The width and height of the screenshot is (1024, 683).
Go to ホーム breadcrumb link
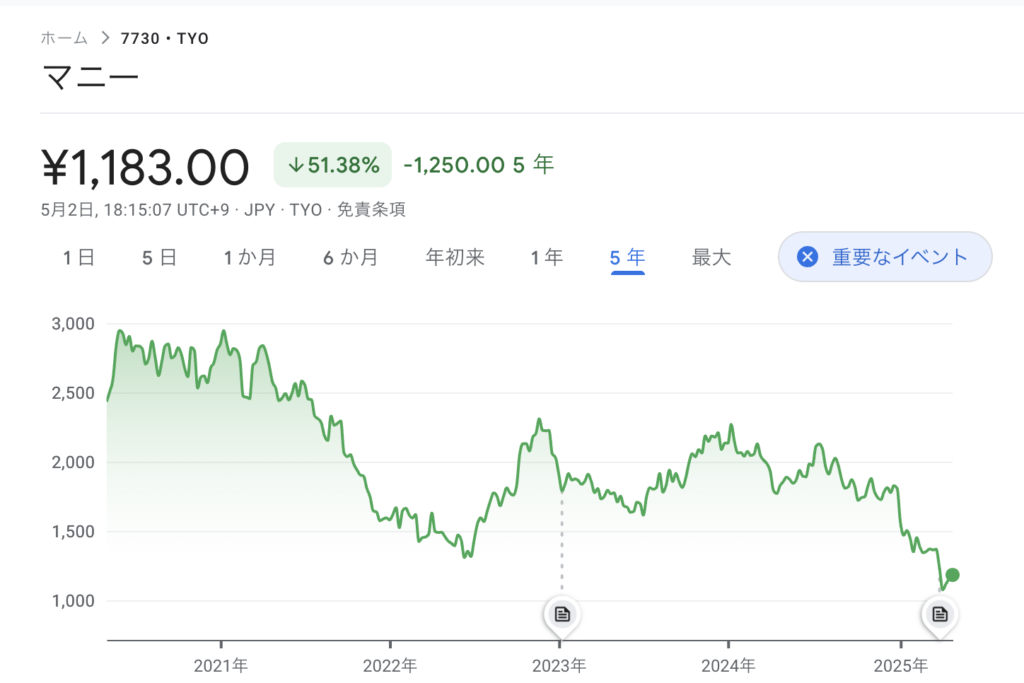[64, 38]
